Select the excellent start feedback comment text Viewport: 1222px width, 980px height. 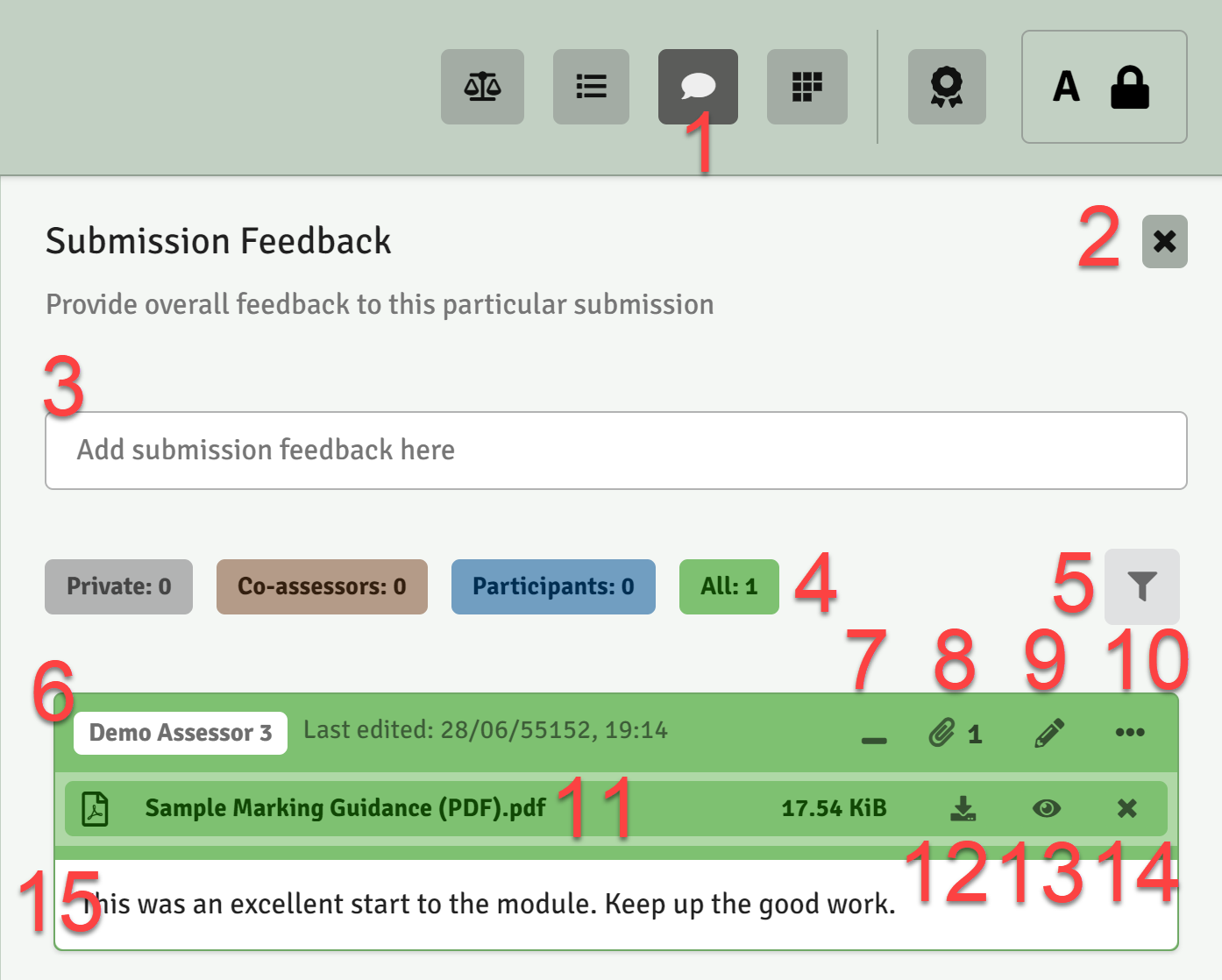(489, 904)
